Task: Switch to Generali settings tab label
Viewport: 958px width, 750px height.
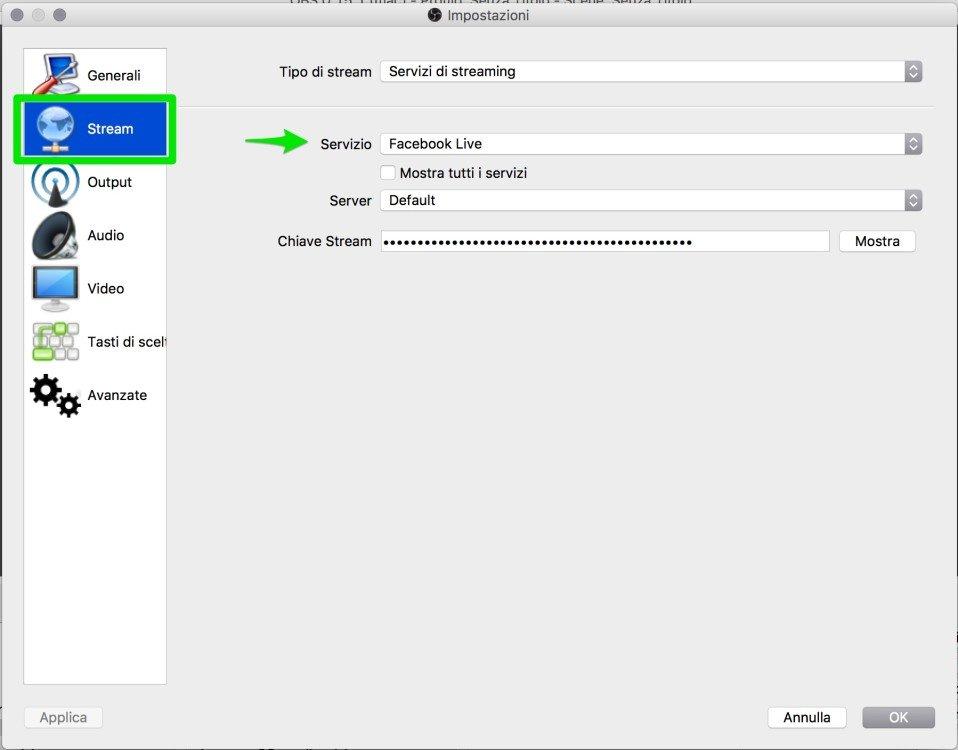Action: tap(114, 75)
